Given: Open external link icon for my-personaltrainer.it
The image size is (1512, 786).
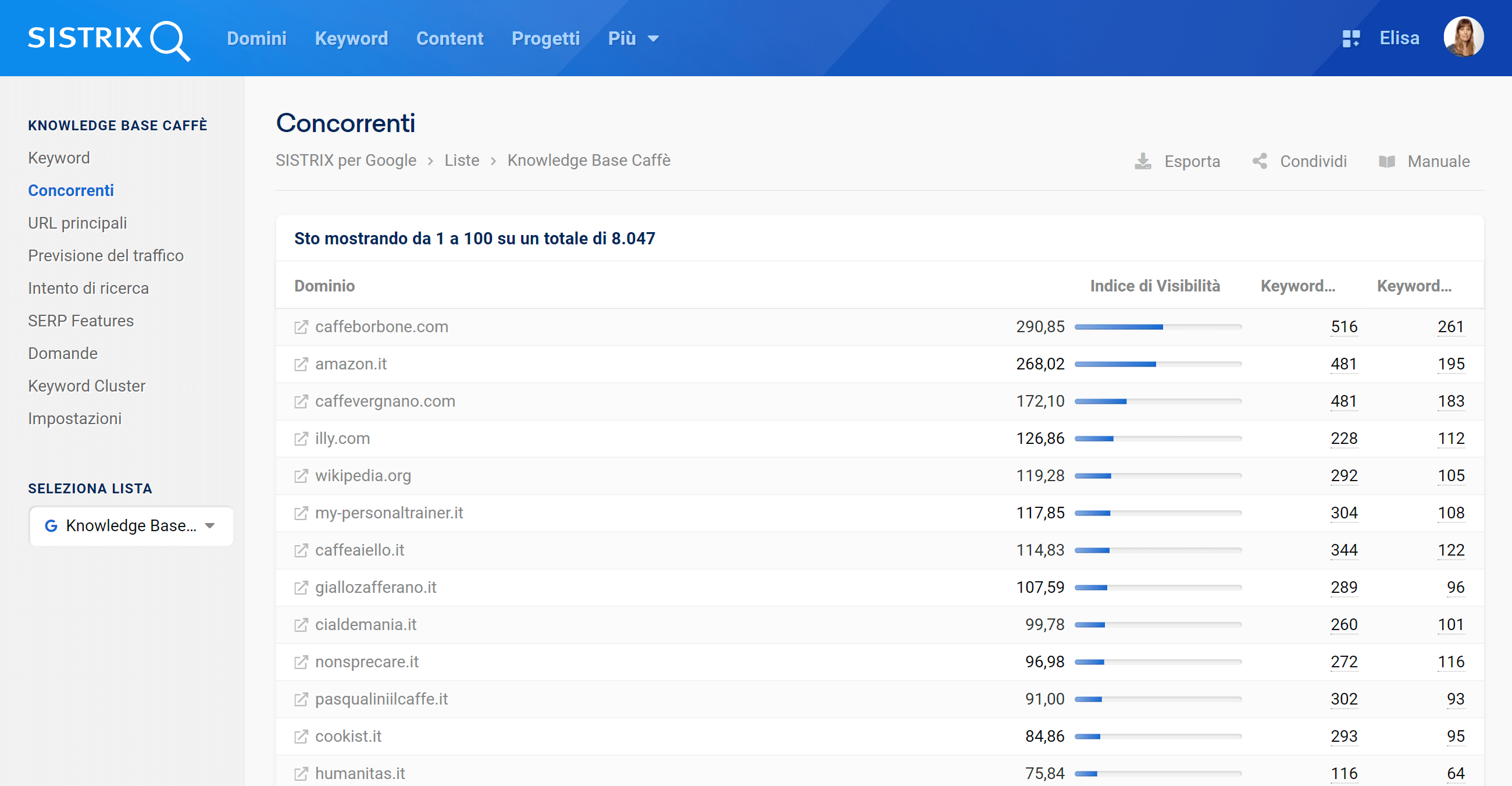Looking at the screenshot, I should click(x=301, y=513).
